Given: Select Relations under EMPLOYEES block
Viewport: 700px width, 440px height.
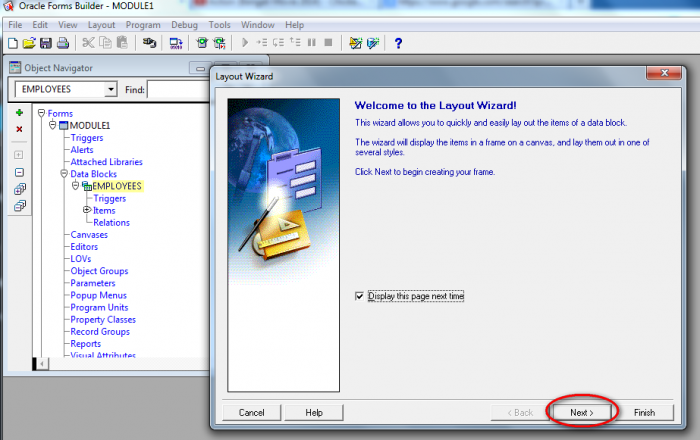Looking at the screenshot, I should (111, 223).
